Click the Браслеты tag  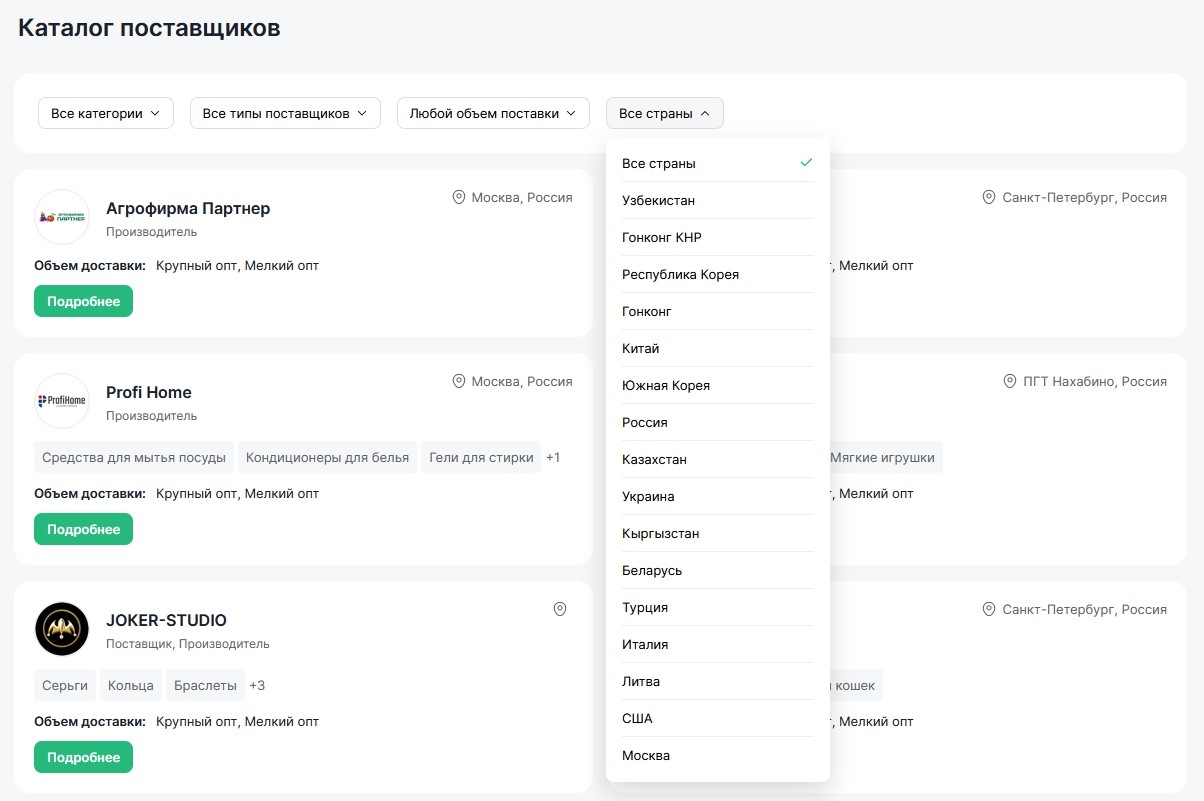(x=205, y=685)
